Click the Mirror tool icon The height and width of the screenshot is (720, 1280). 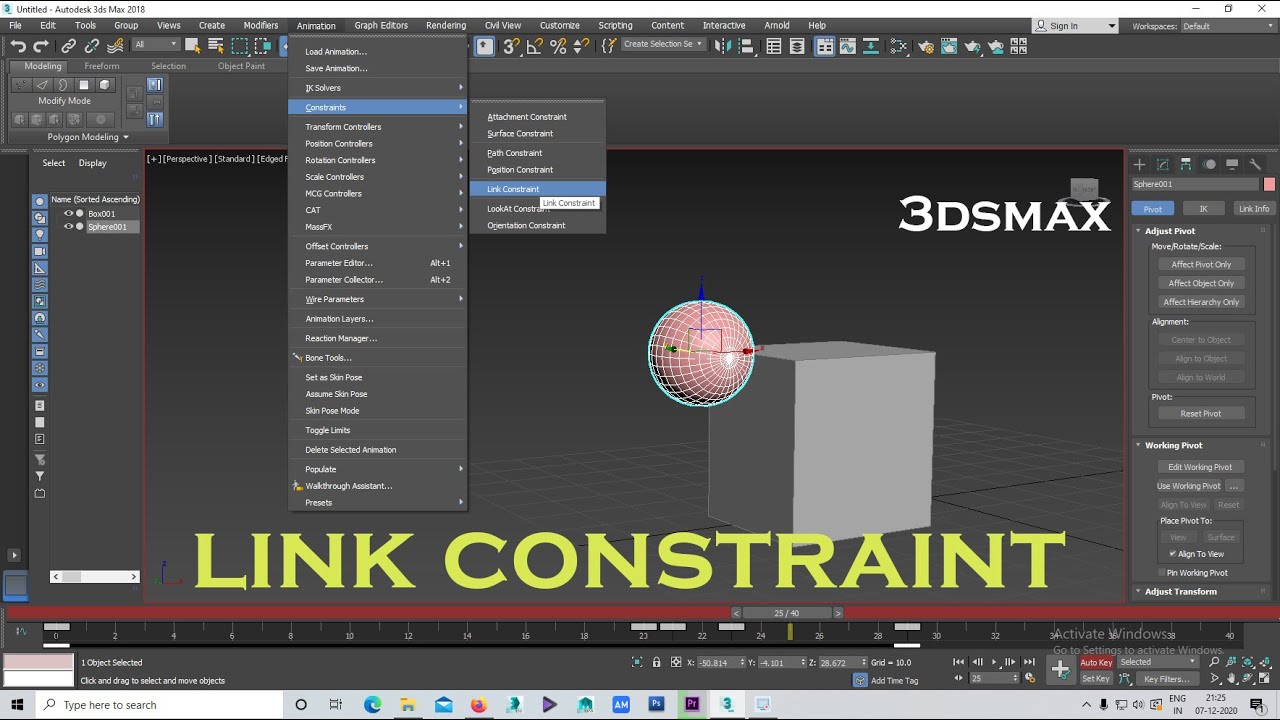(x=722, y=46)
